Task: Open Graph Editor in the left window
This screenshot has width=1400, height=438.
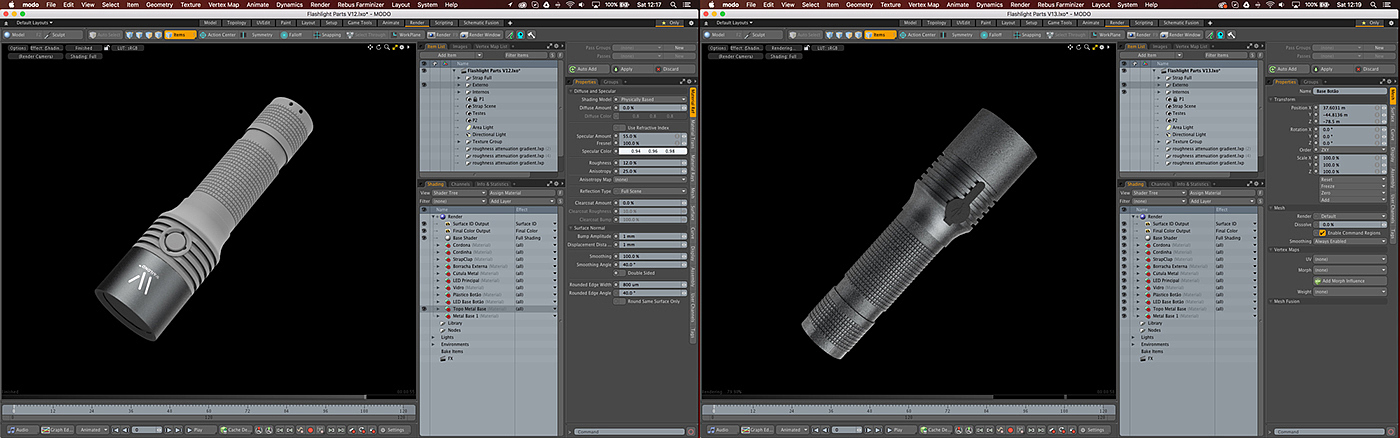Action: (56, 430)
